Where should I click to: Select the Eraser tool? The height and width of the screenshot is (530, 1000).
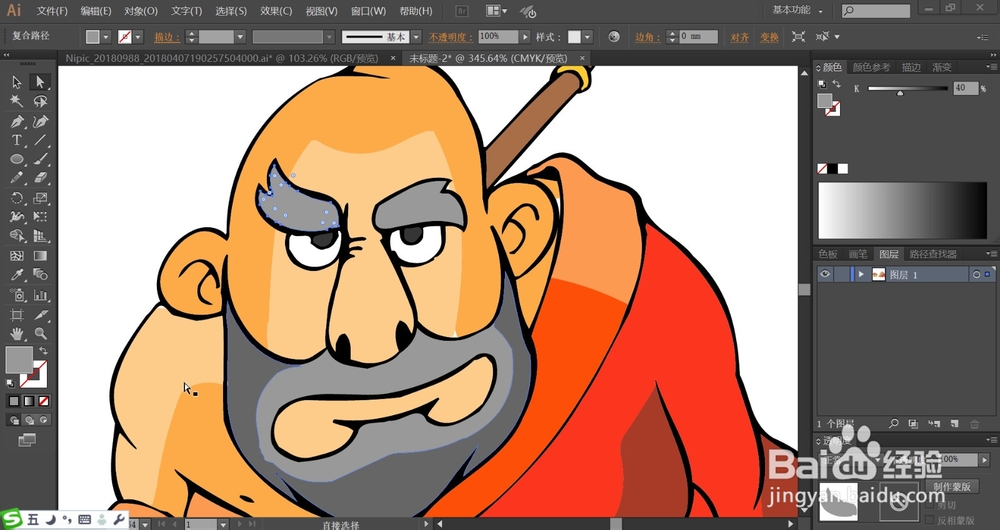pyautogui.click(x=40, y=178)
